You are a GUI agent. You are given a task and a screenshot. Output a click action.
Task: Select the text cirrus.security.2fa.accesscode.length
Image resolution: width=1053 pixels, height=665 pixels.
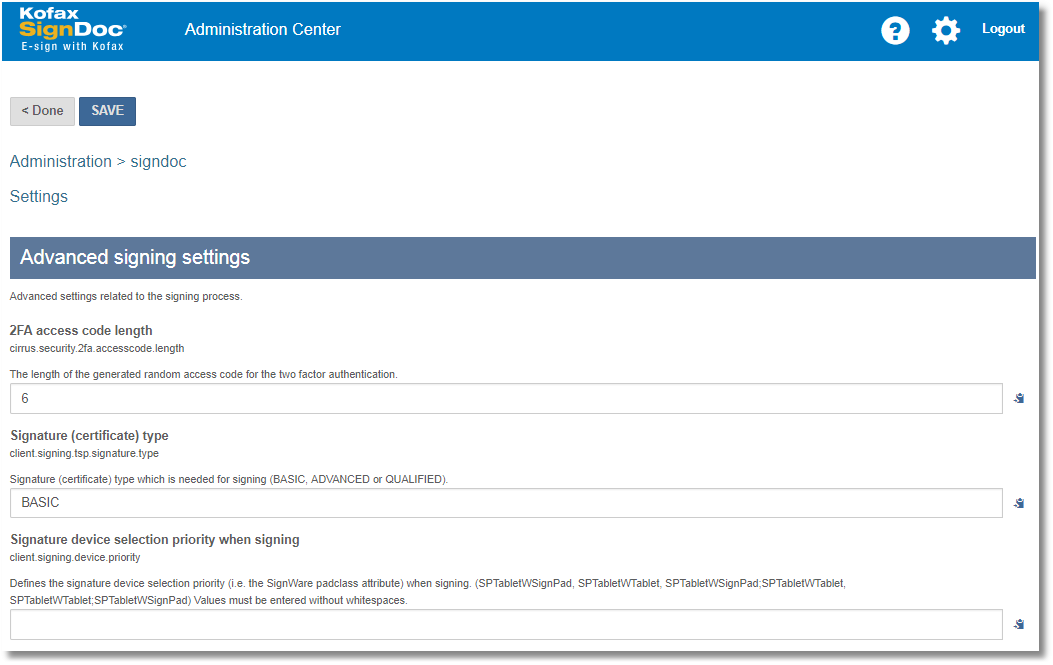pos(97,348)
